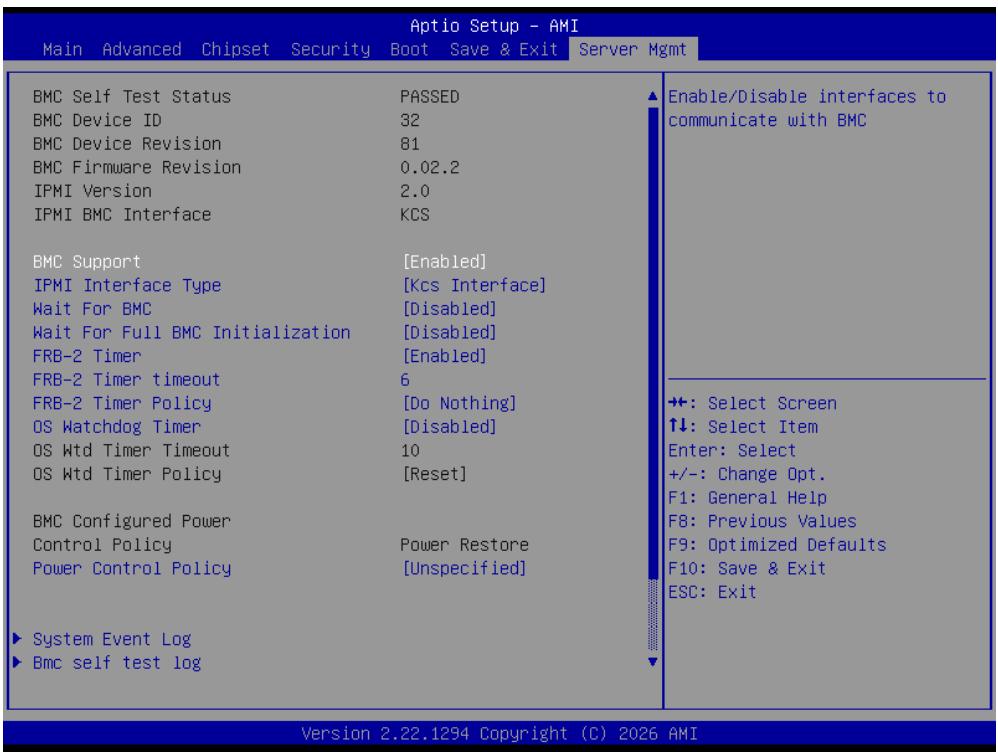Viewport: 998px width, 753px height.
Task: Switch to the Advanced tab
Action: pyautogui.click(x=141, y=49)
